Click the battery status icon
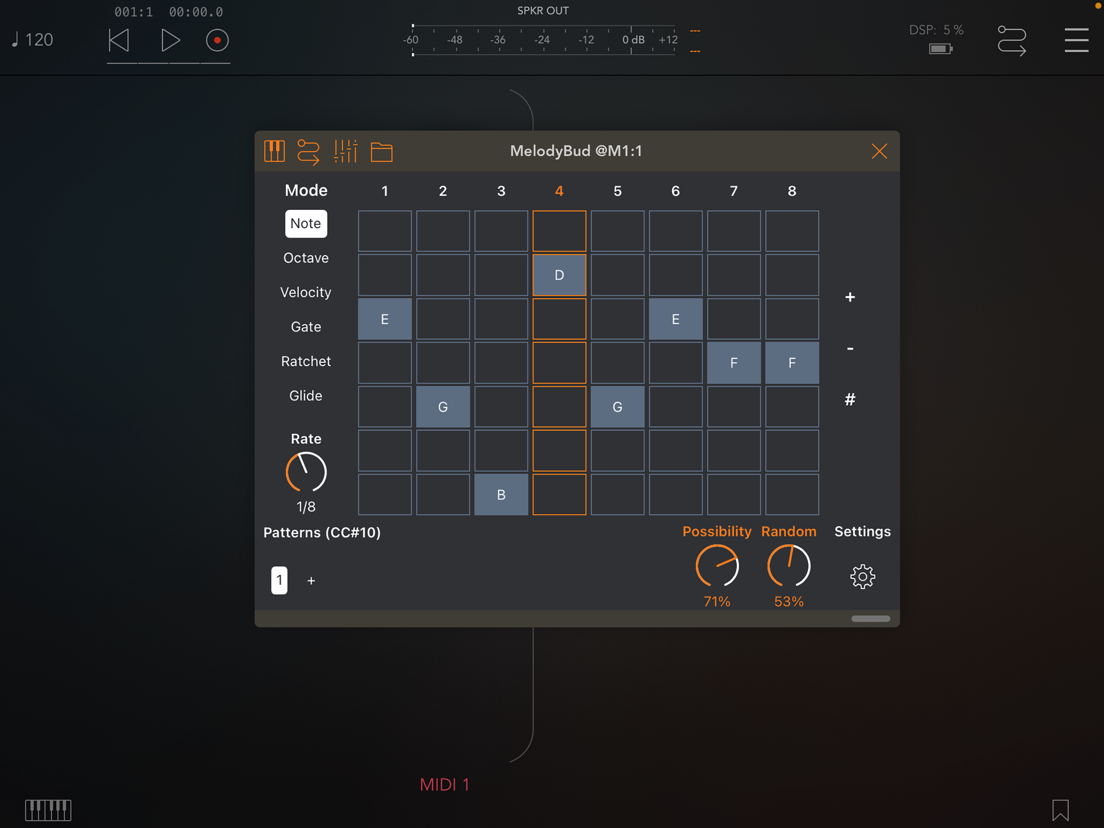 (x=941, y=49)
